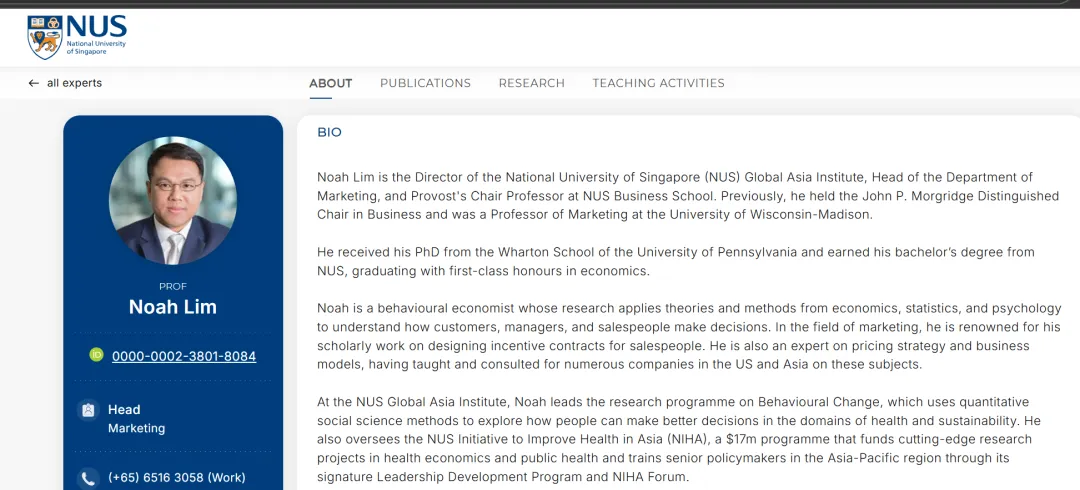Click the paragraph starting 'He received his PhD'

click(x=676, y=261)
